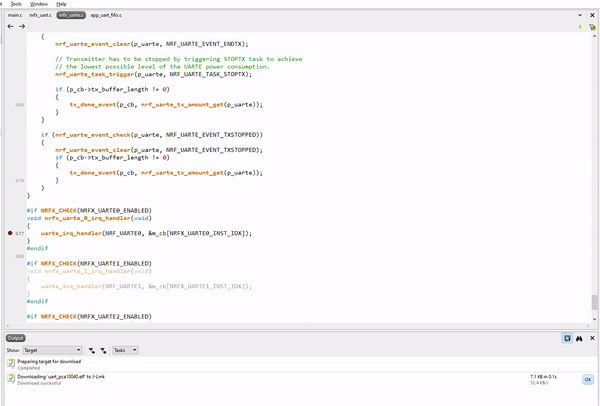Click '7.1 KB in 0.1s' download stat
This screenshot has height=406, width=600.
tap(543, 377)
